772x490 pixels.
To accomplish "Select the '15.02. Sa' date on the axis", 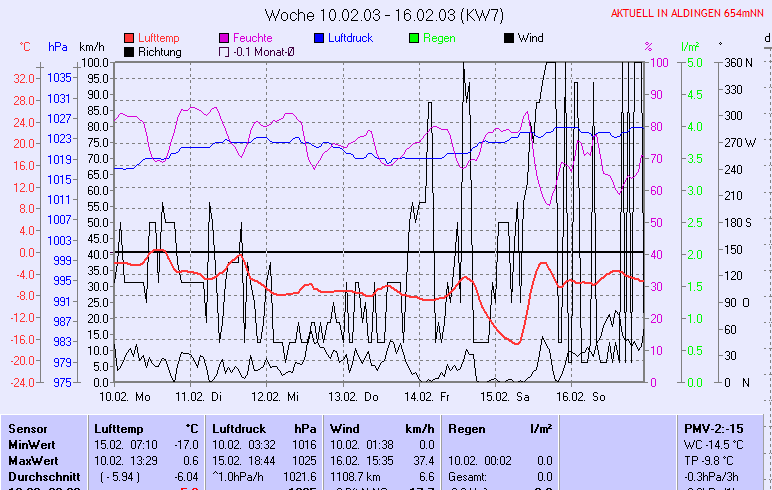I will (505, 396).
